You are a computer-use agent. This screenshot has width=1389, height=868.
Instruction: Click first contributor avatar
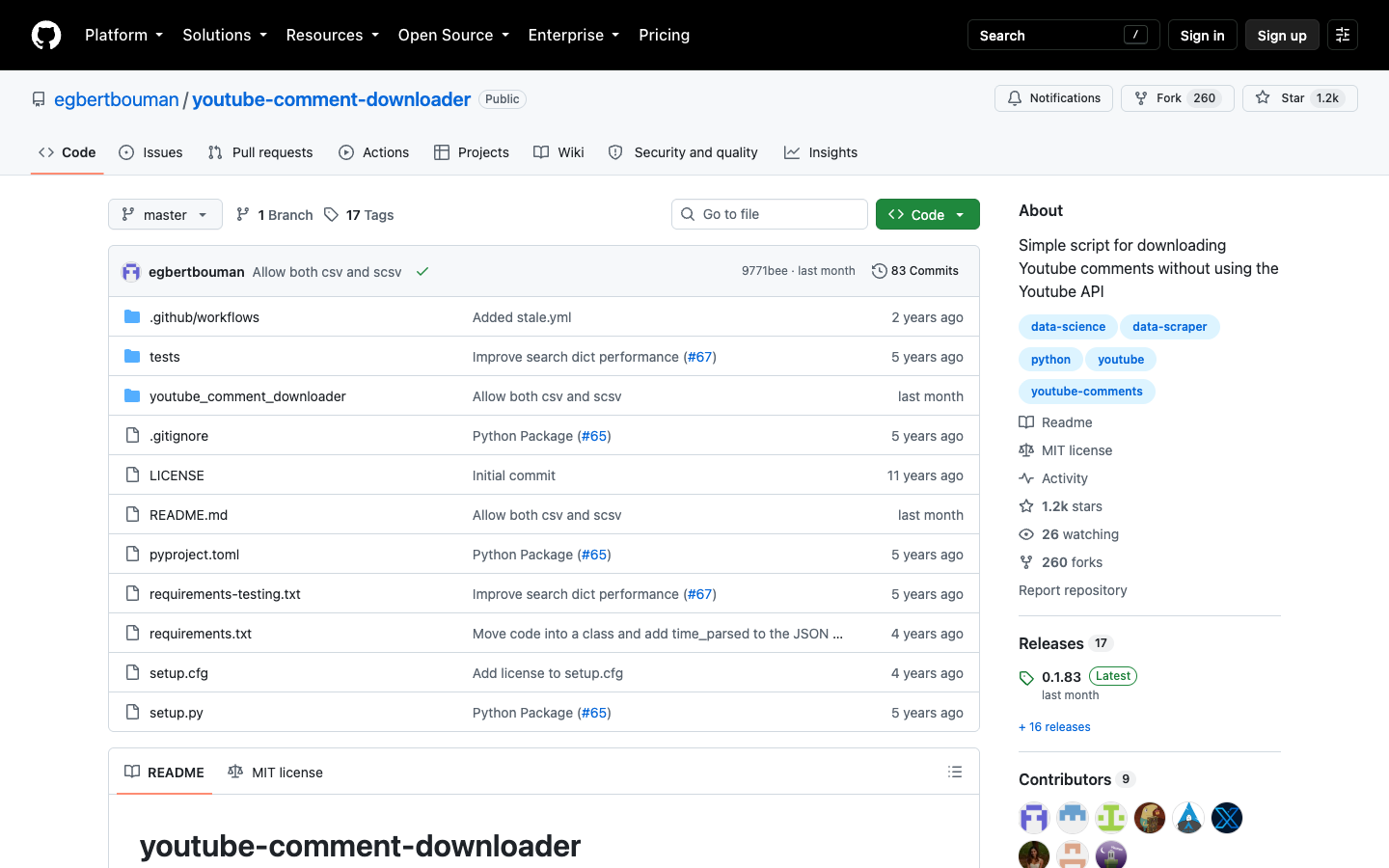(1034, 818)
